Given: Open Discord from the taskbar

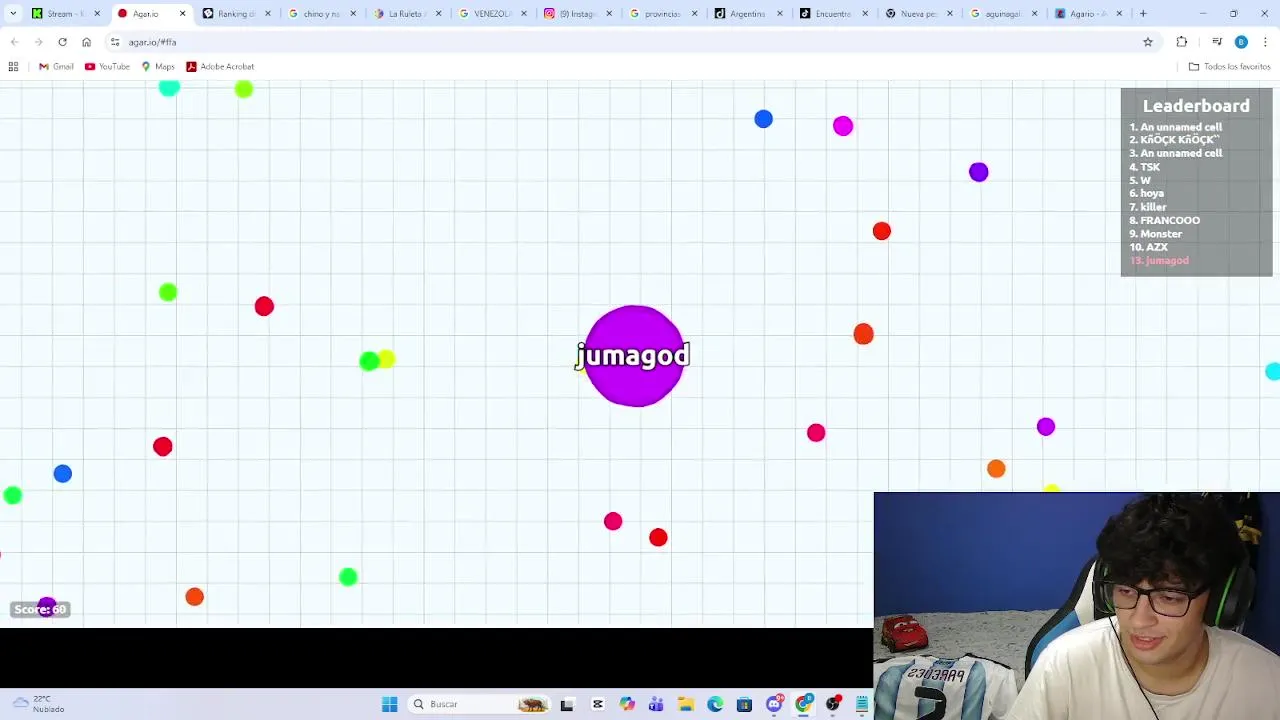Looking at the screenshot, I should point(774,704).
